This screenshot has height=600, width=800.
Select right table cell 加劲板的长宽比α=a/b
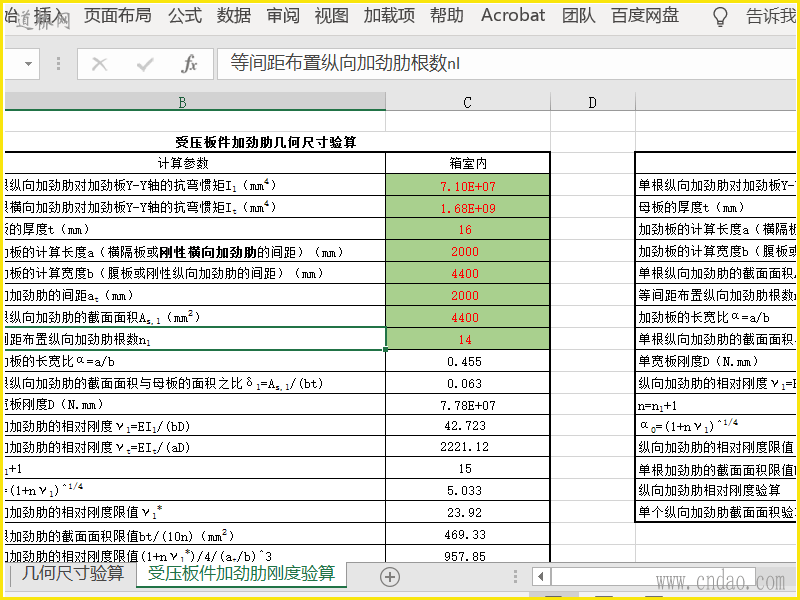[x=716, y=317]
